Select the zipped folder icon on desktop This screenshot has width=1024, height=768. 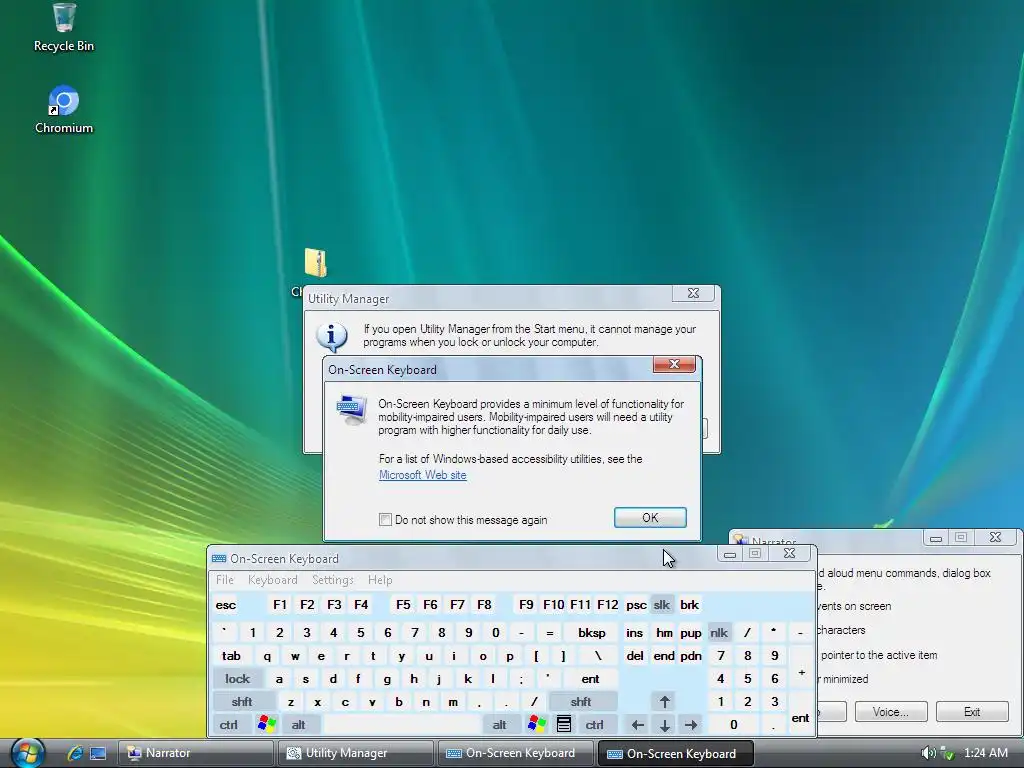315,263
